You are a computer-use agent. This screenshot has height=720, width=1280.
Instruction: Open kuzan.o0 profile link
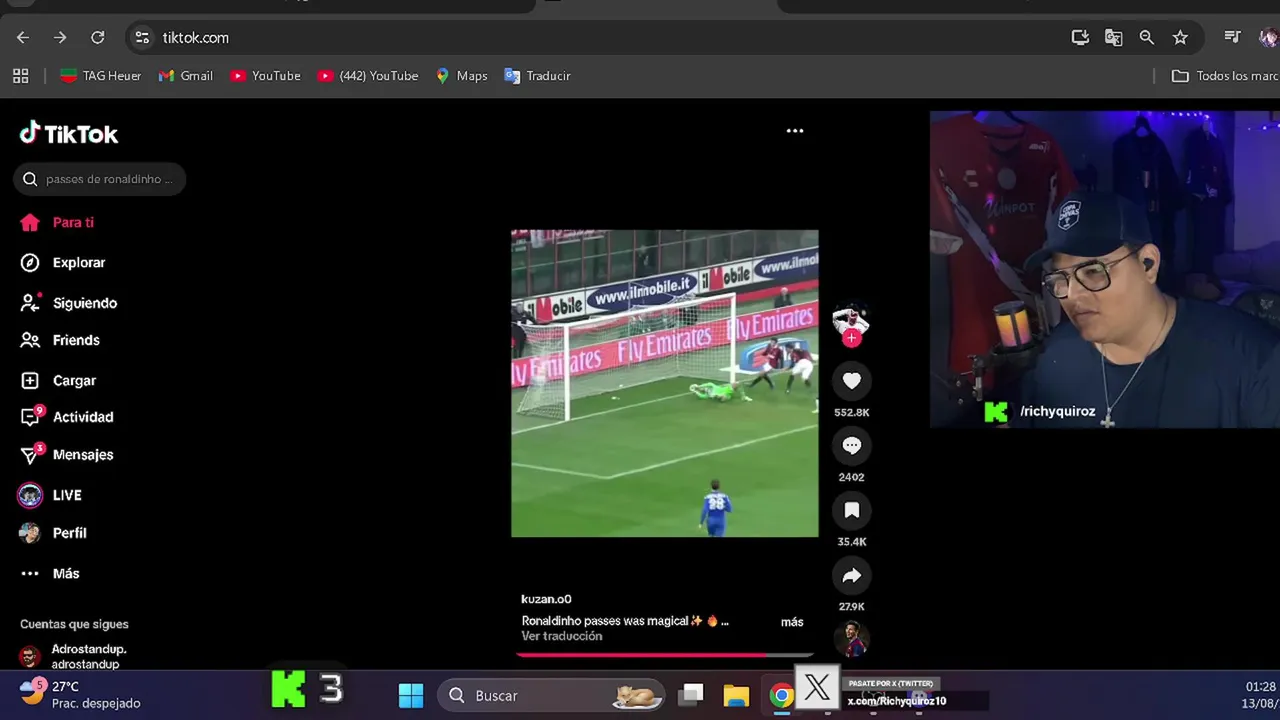pyautogui.click(x=546, y=599)
